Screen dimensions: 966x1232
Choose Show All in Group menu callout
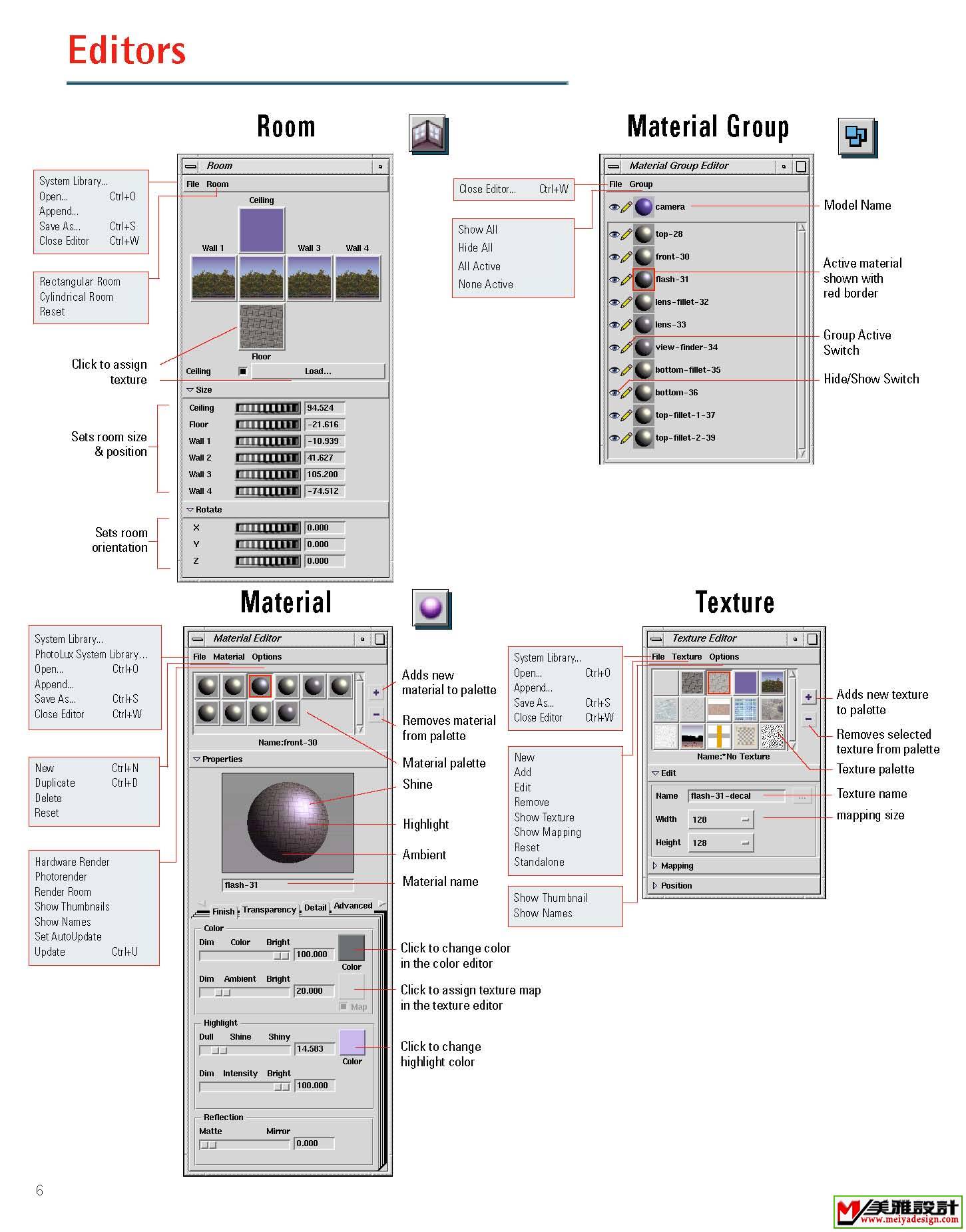point(478,230)
